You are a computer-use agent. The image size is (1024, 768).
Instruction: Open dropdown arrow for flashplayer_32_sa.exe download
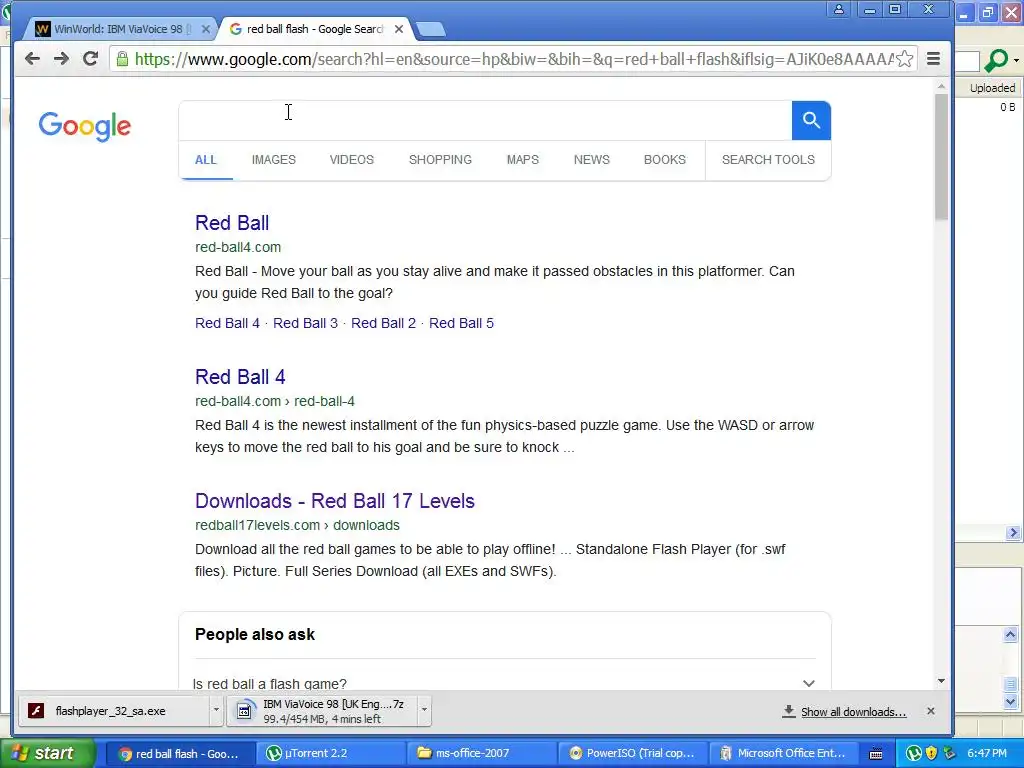tap(216, 711)
